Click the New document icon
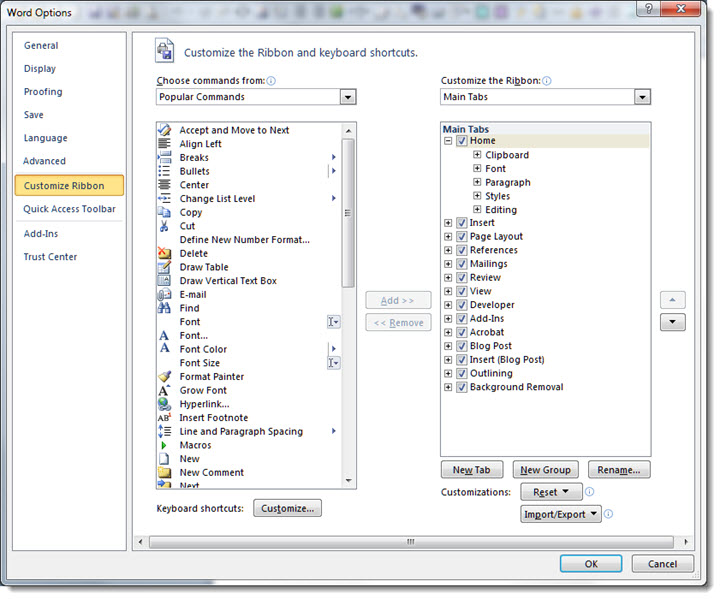 (164, 459)
